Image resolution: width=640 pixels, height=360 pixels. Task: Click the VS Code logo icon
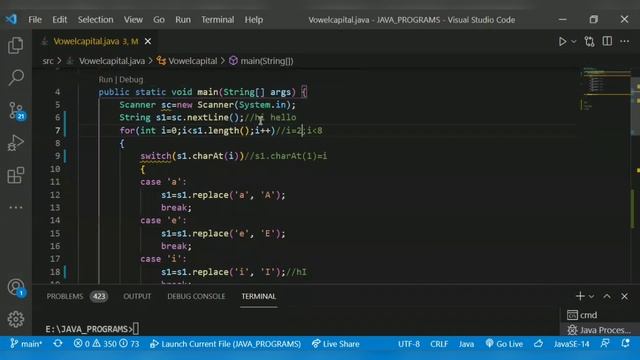pos(11,19)
